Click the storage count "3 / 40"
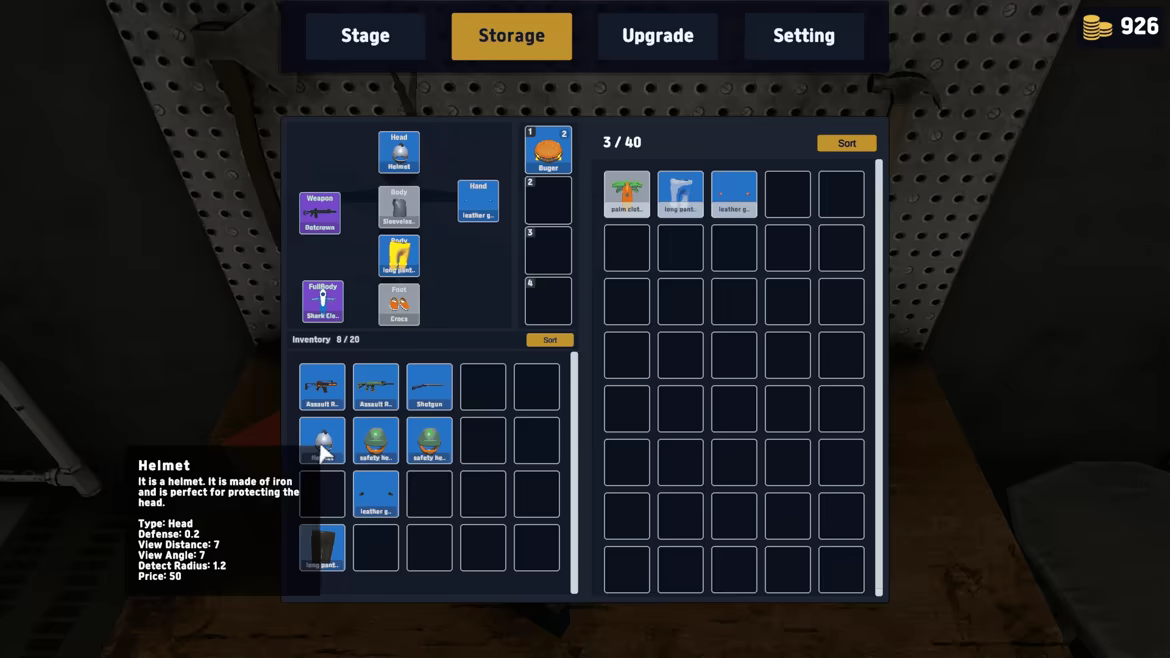Screen dimensions: 1170x658 622,142
